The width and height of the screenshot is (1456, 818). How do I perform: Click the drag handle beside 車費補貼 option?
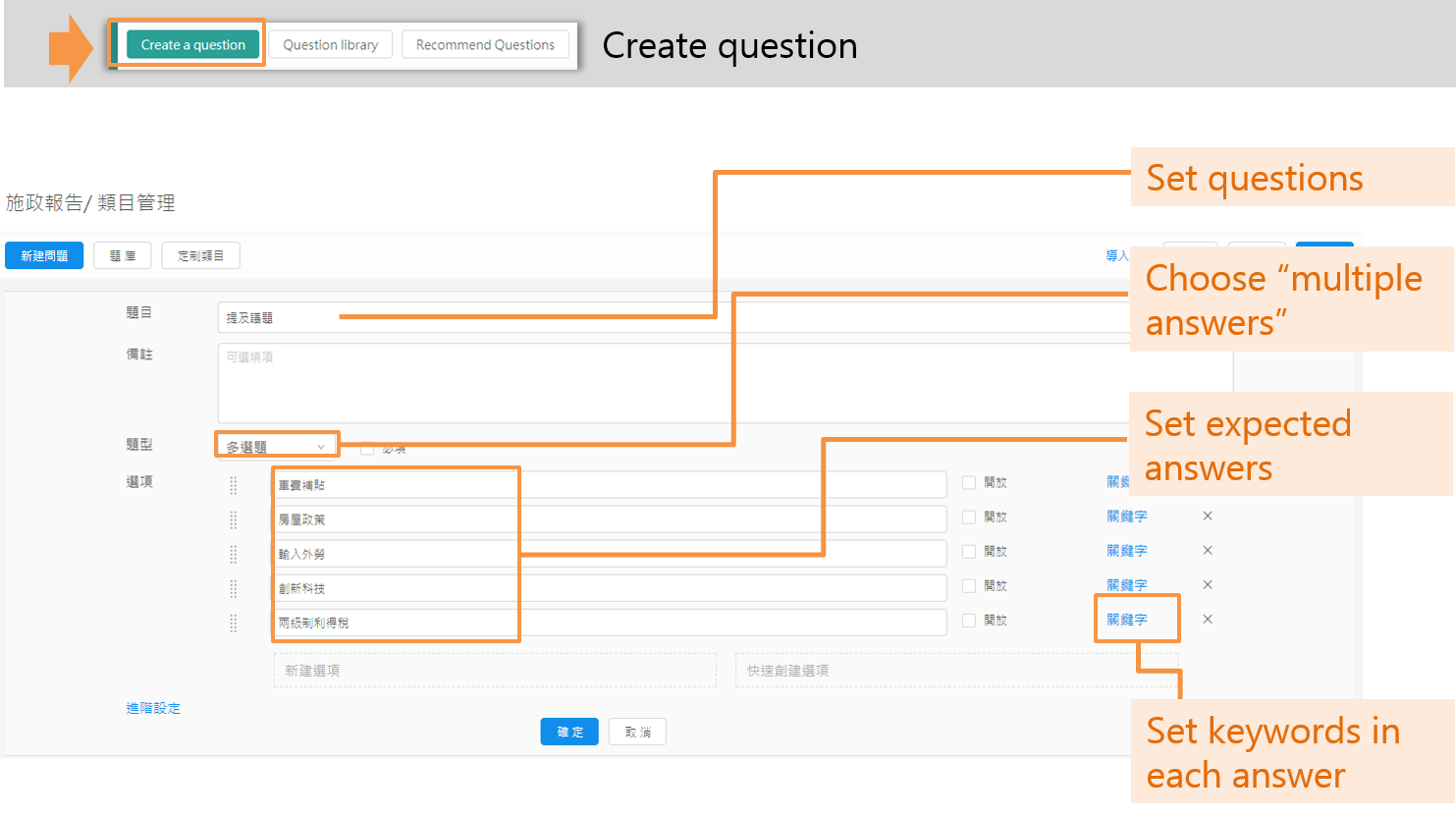(x=234, y=485)
